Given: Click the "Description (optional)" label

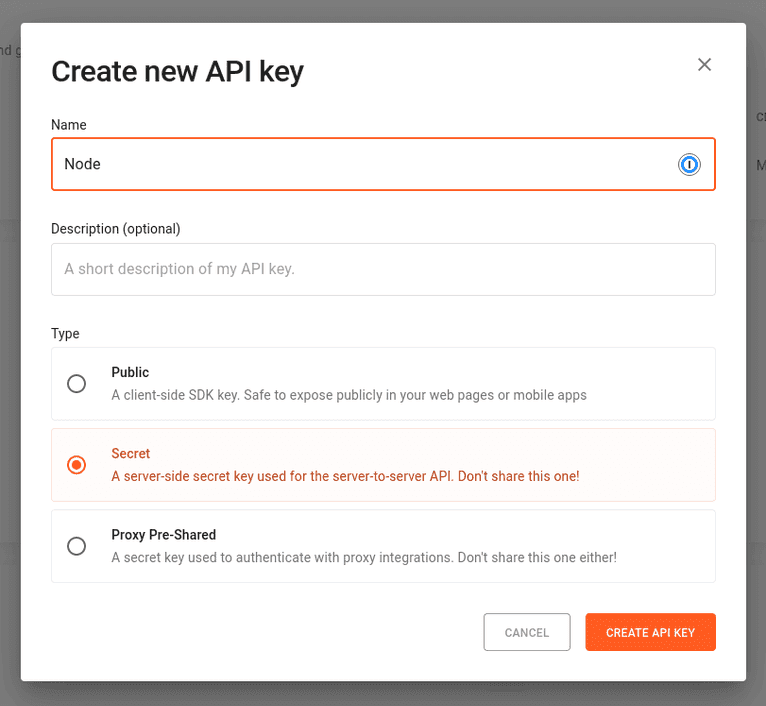Looking at the screenshot, I should tap(116, 228).
